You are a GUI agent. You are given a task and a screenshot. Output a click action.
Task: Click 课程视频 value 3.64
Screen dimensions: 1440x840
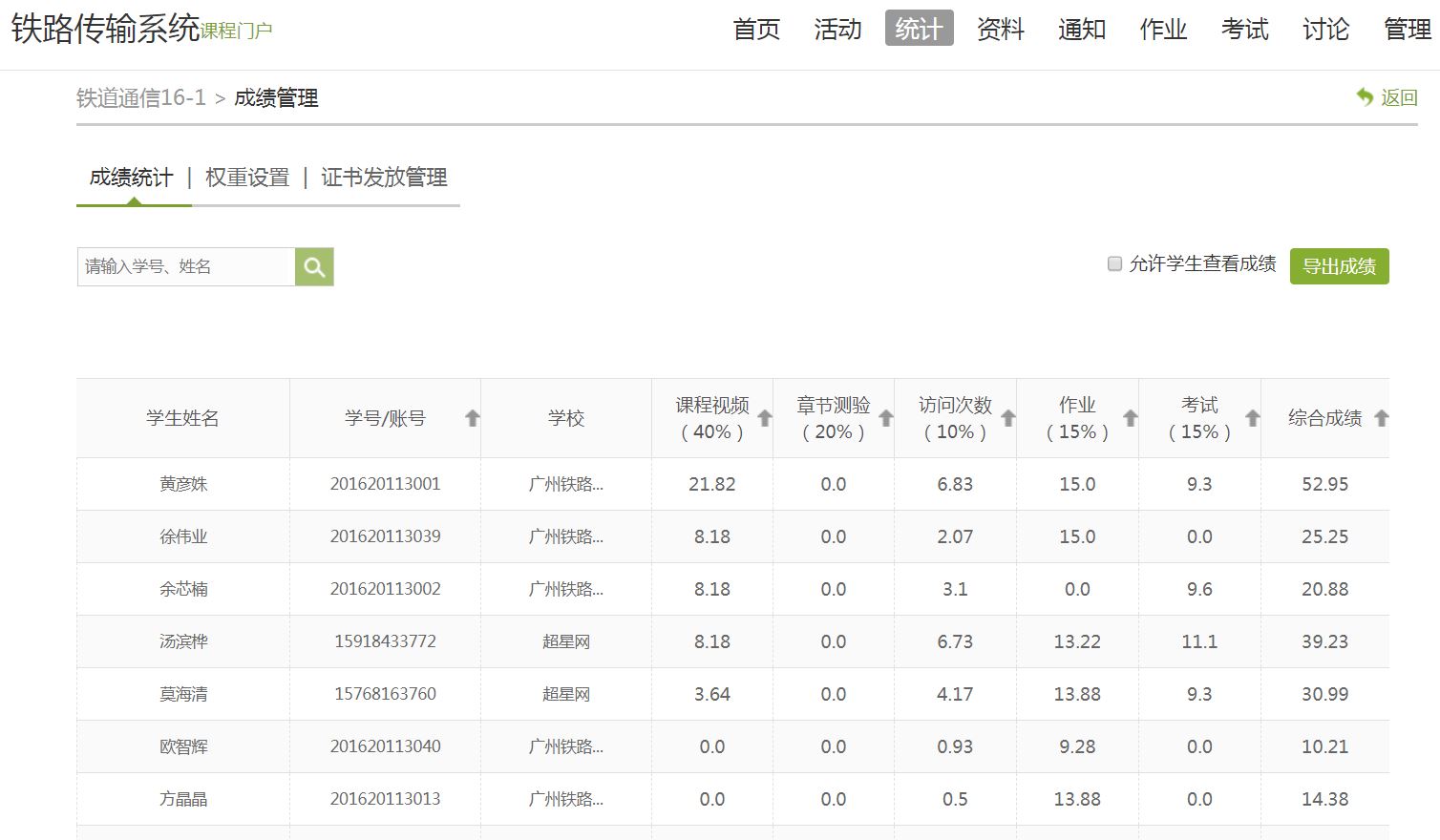tap(712, 694)
